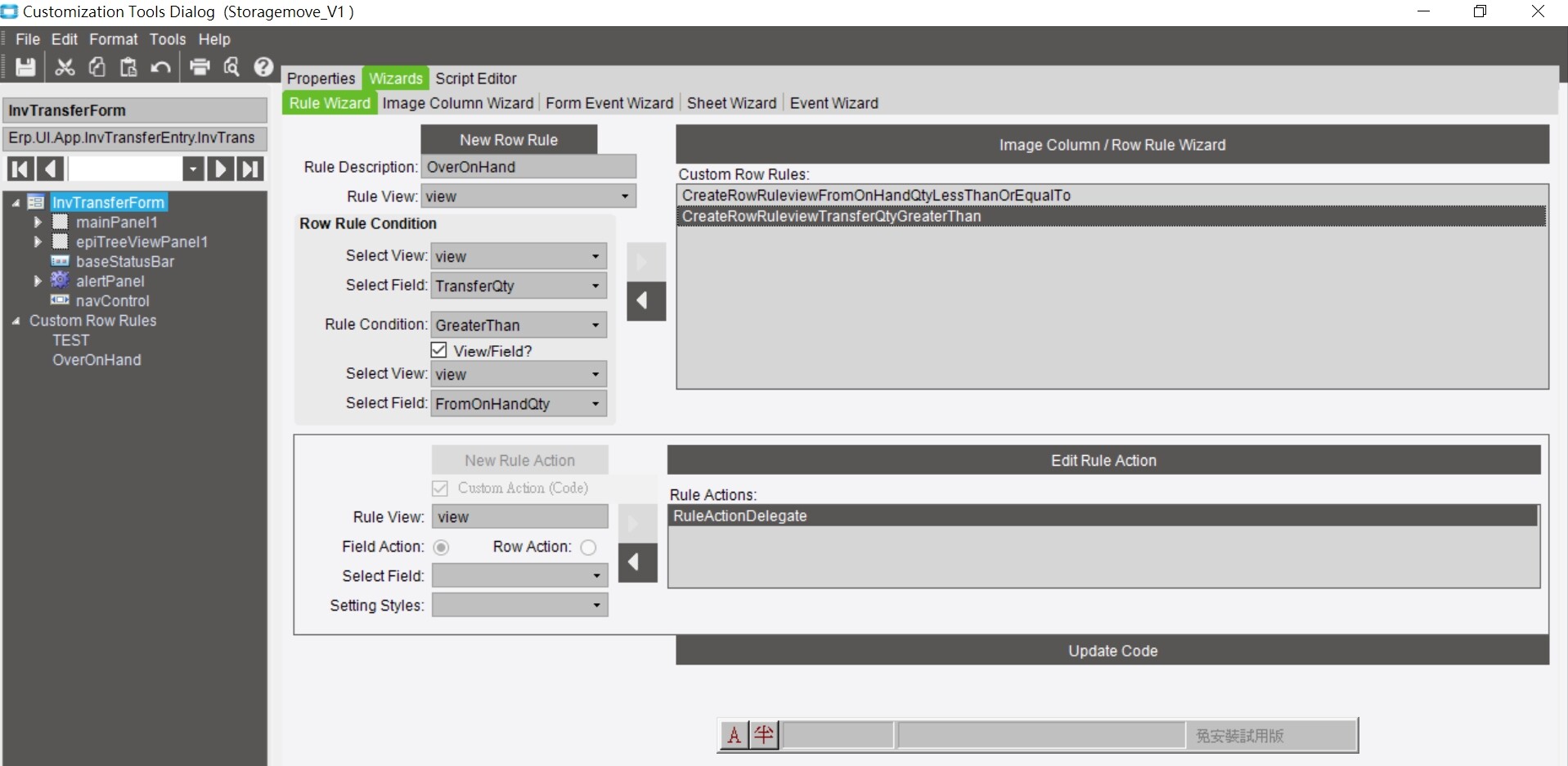Click the Edit Rule Action button

1104,460
